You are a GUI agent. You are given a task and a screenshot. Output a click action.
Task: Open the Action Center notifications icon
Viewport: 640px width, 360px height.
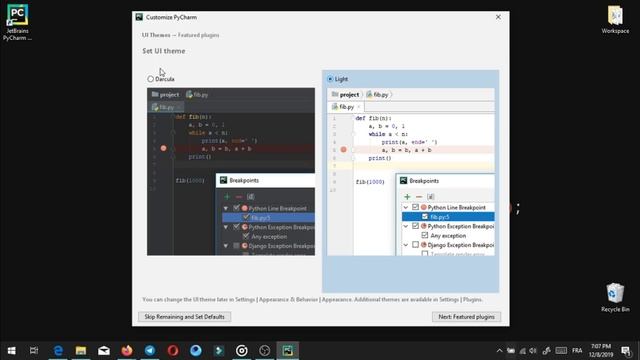coord(626,351)
